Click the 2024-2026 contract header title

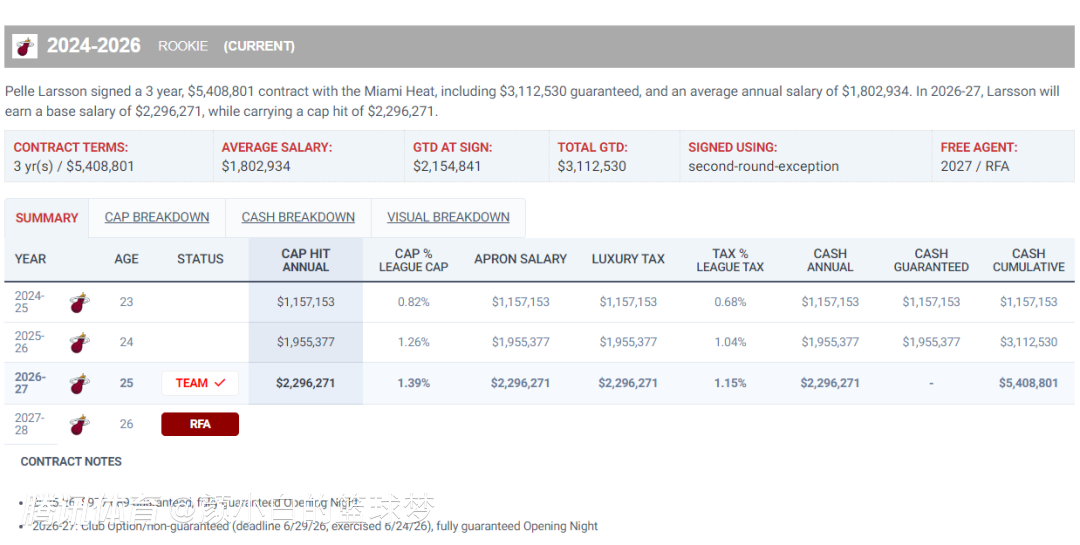[x=94, y=46]
